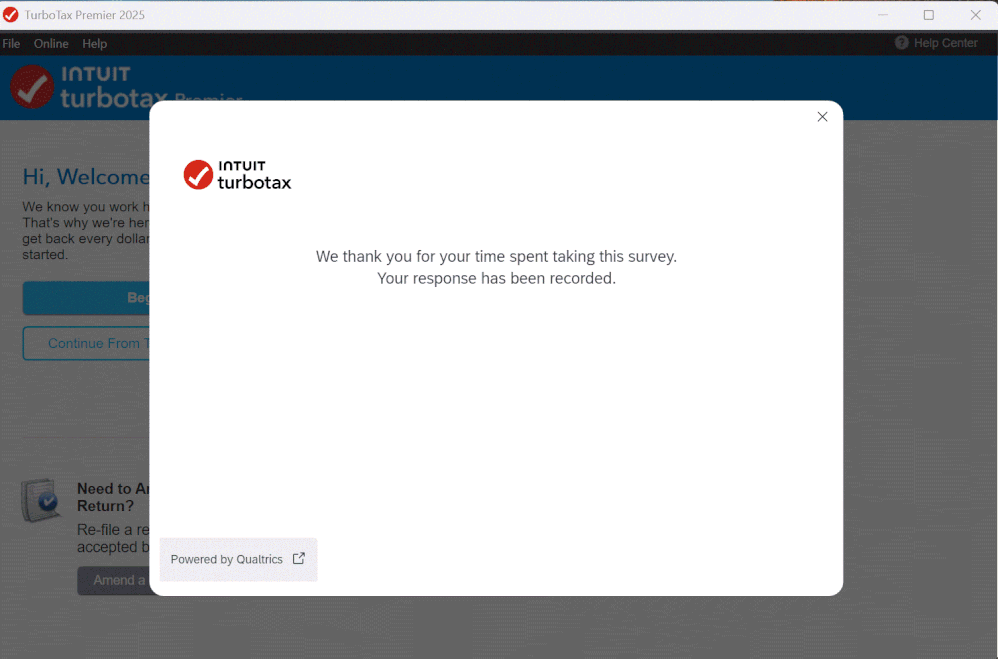
Task: Click the amend return document icon
Action: [x=41, y=500]
